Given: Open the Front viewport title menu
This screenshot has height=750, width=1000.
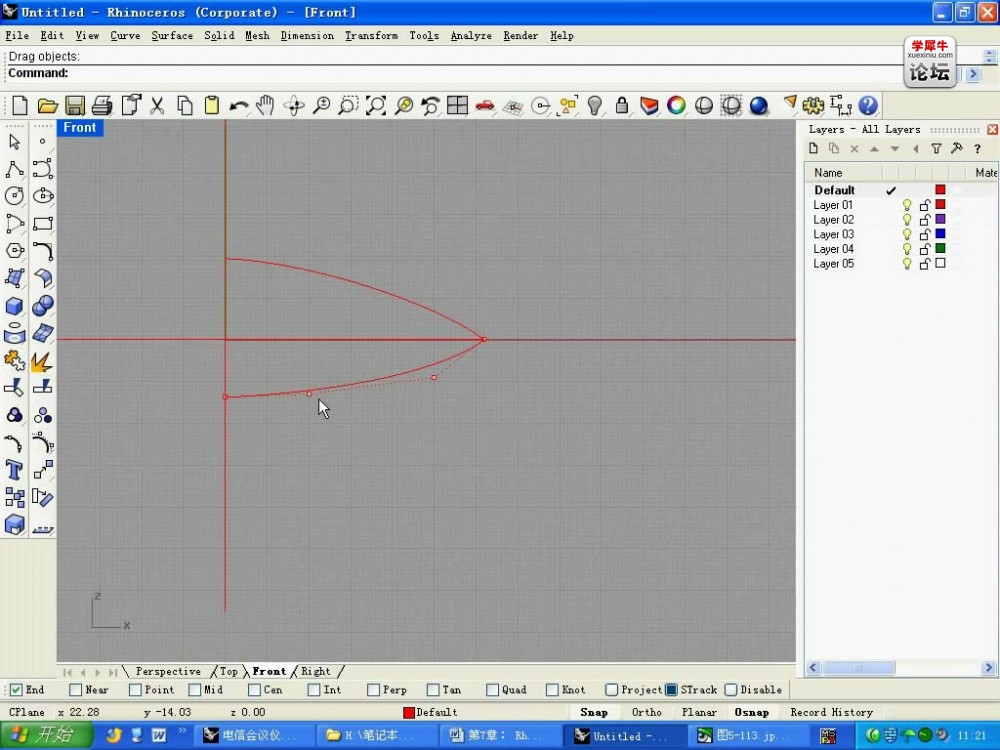Looking at the screenshot, I should (80, 128).
